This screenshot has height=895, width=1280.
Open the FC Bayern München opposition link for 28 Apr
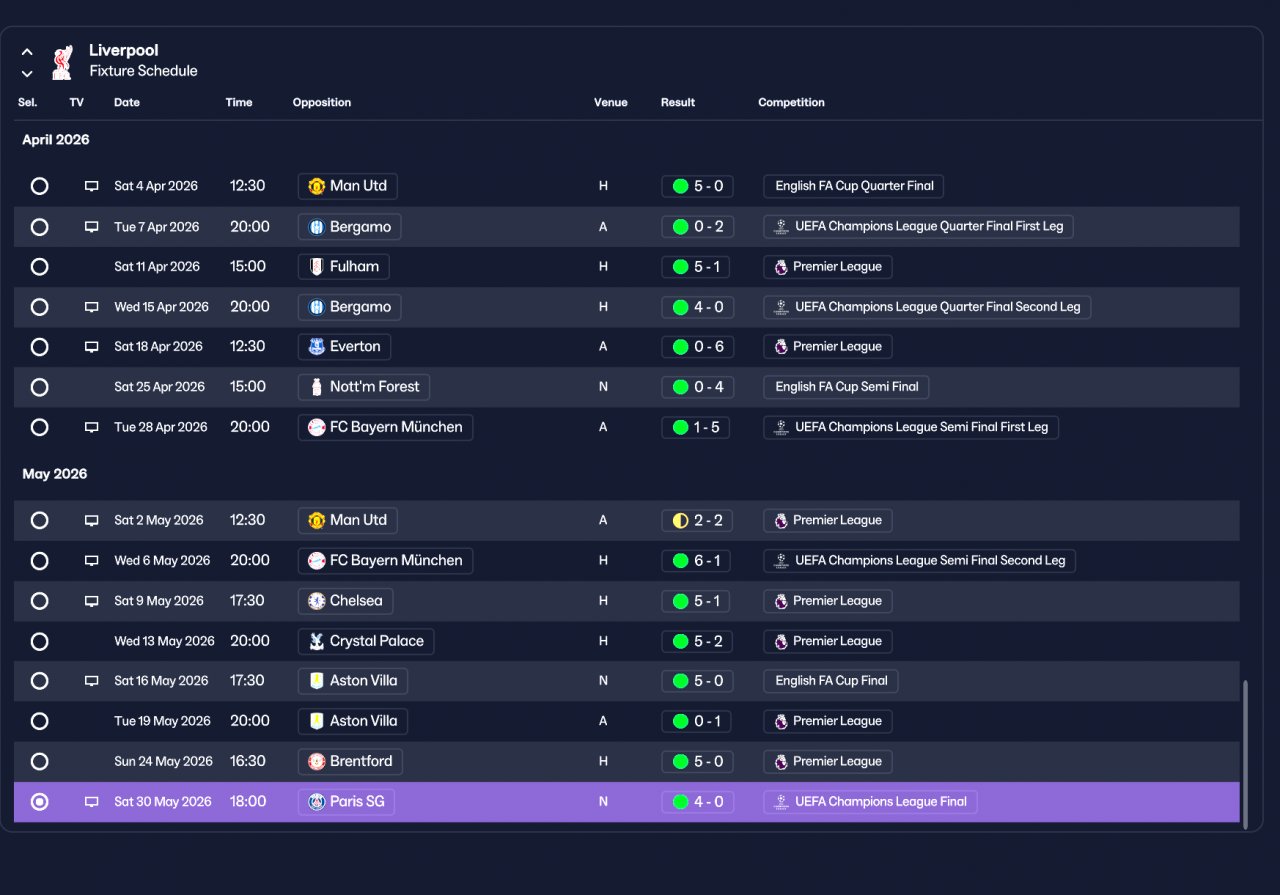(386, 427)
